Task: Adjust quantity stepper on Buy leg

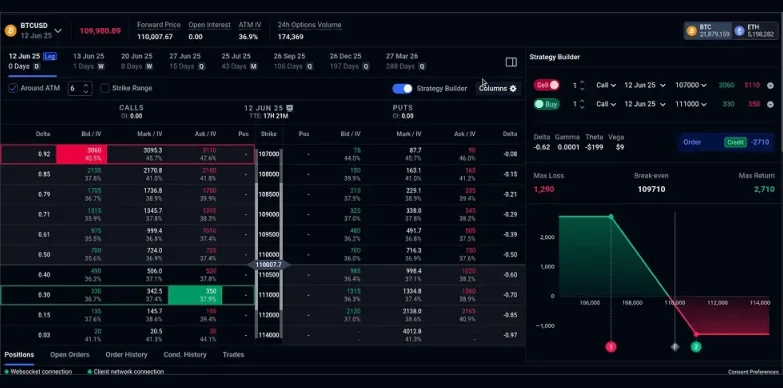Action: coord(581,104)
